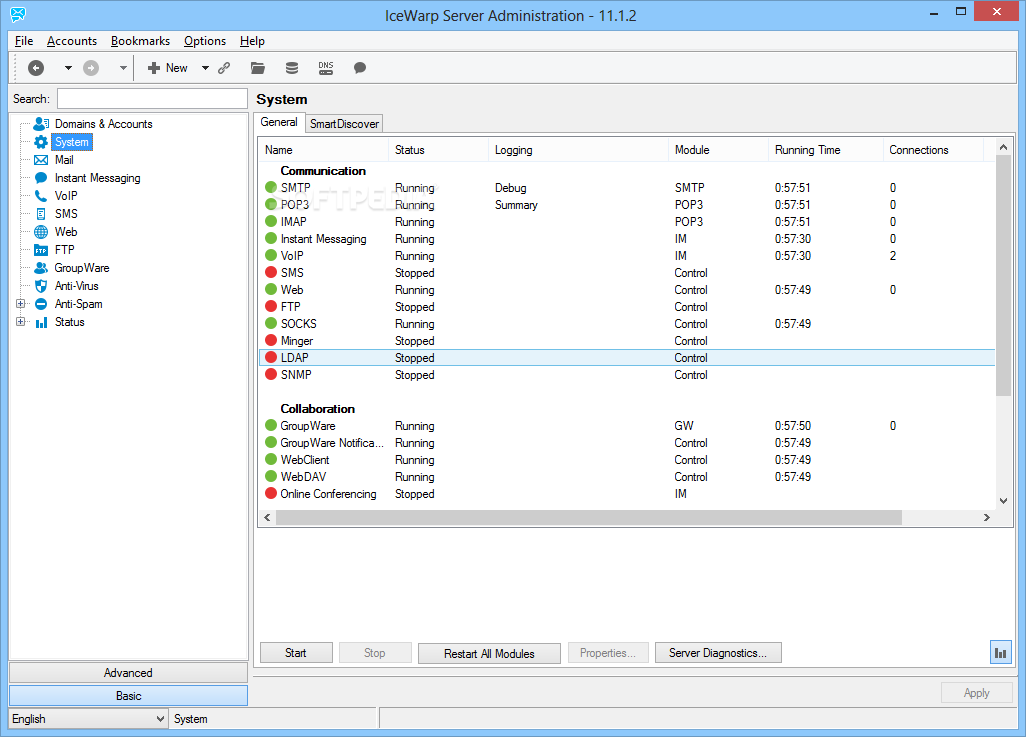Click the SMS service red status icon
1026x737 pixels.
pos(271,272)
